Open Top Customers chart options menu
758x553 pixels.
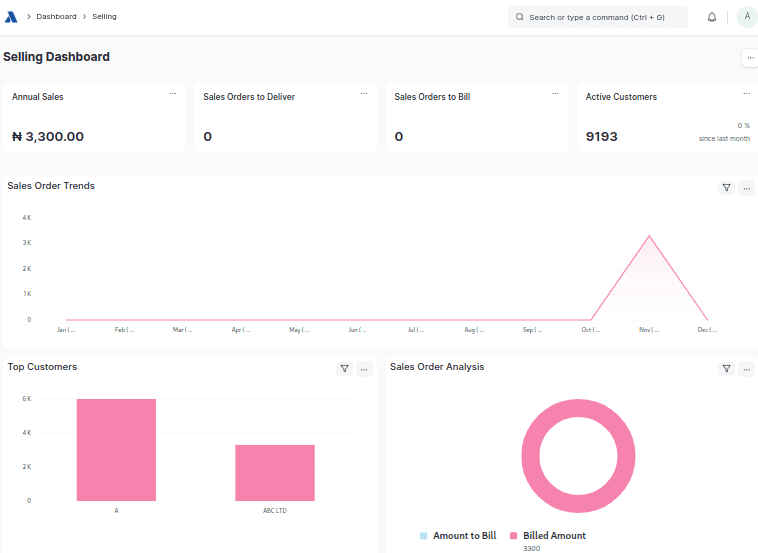pos(365,369)
